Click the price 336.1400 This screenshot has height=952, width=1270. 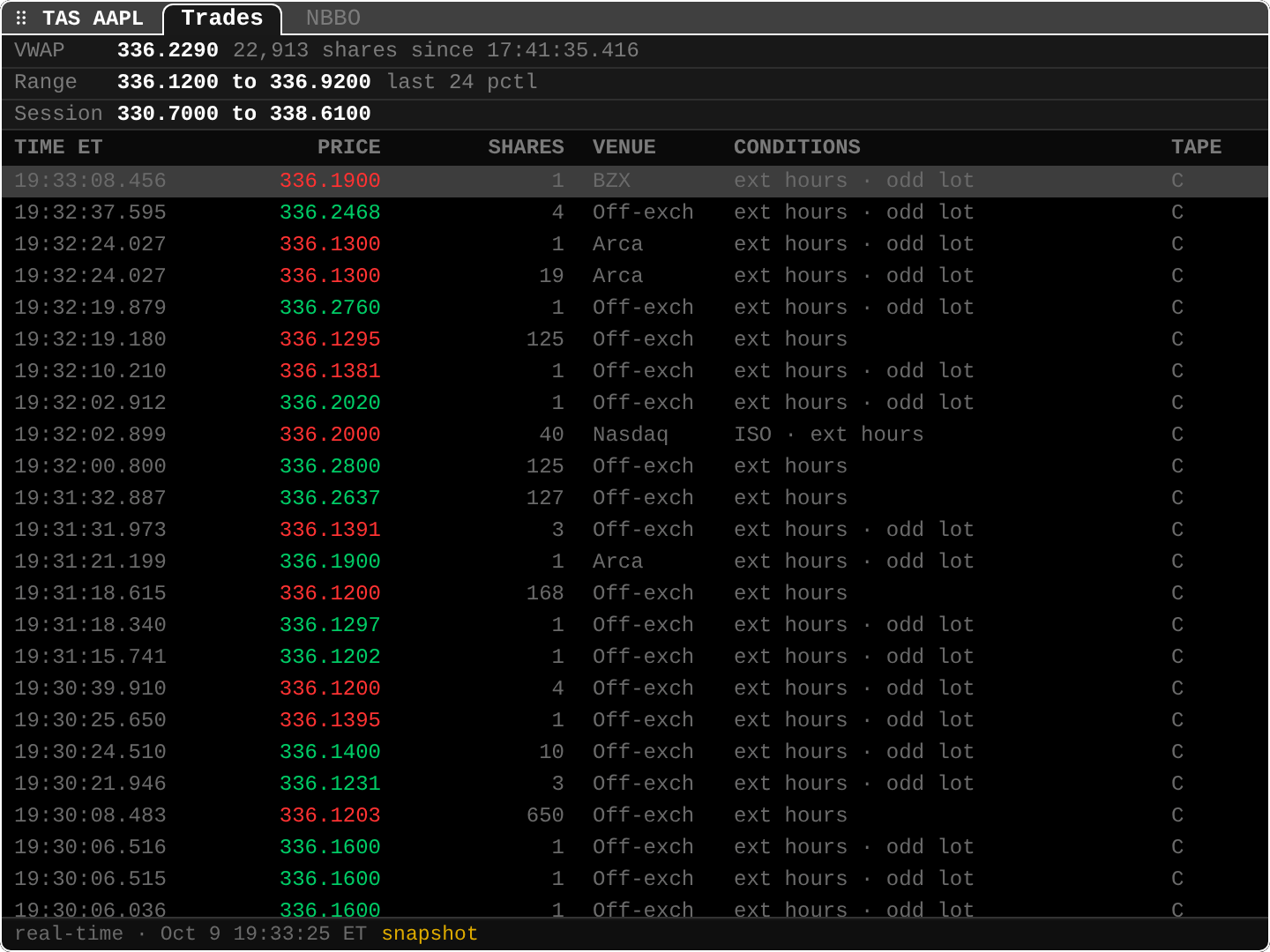click(330, 752)
